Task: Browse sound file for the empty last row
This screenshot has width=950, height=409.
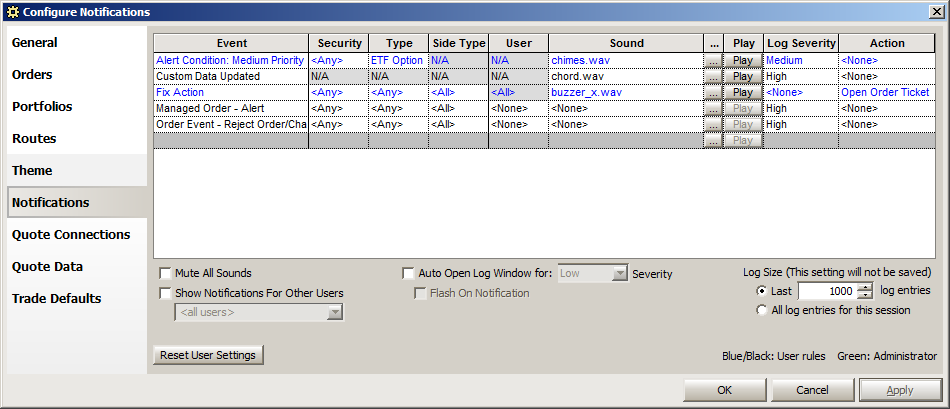Action: (x=713, y=140)
